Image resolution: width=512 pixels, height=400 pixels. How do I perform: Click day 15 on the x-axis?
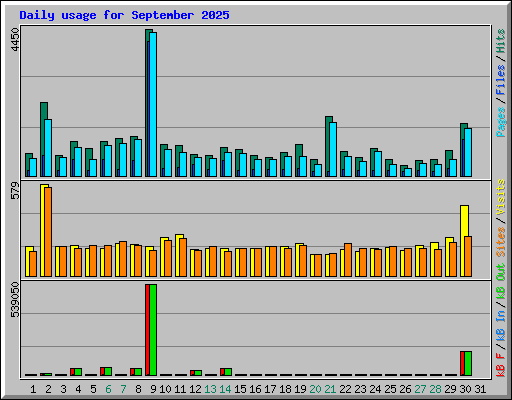(x=240, y=389)
